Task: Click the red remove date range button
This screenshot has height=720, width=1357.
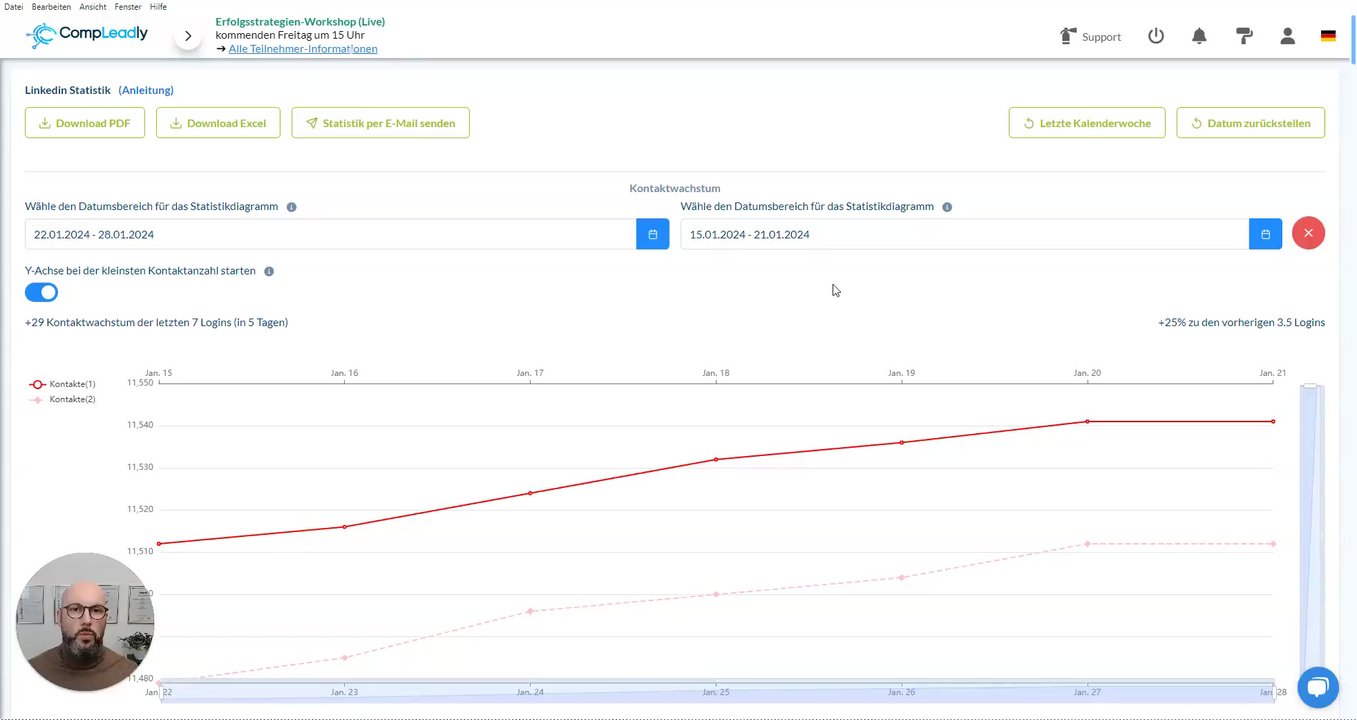Action: tap(1308, 233)
